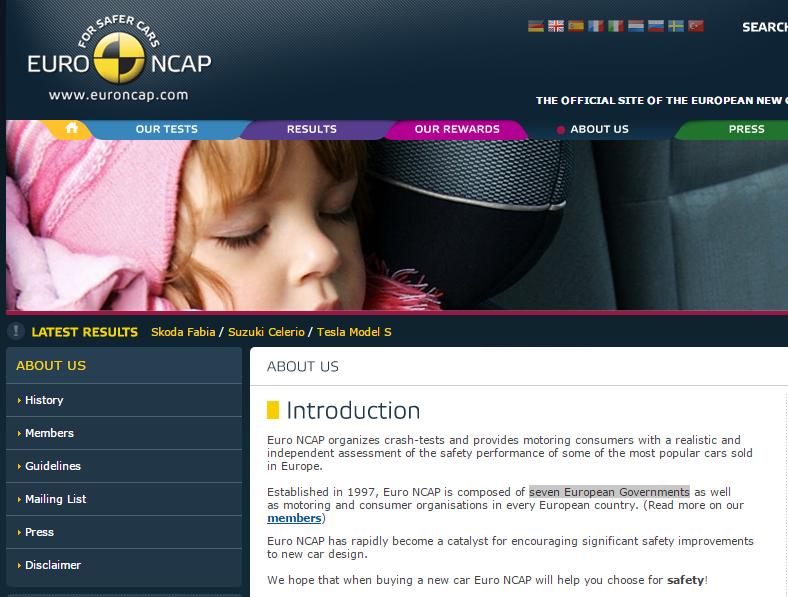Go to home via the house icon

[71, 129]
